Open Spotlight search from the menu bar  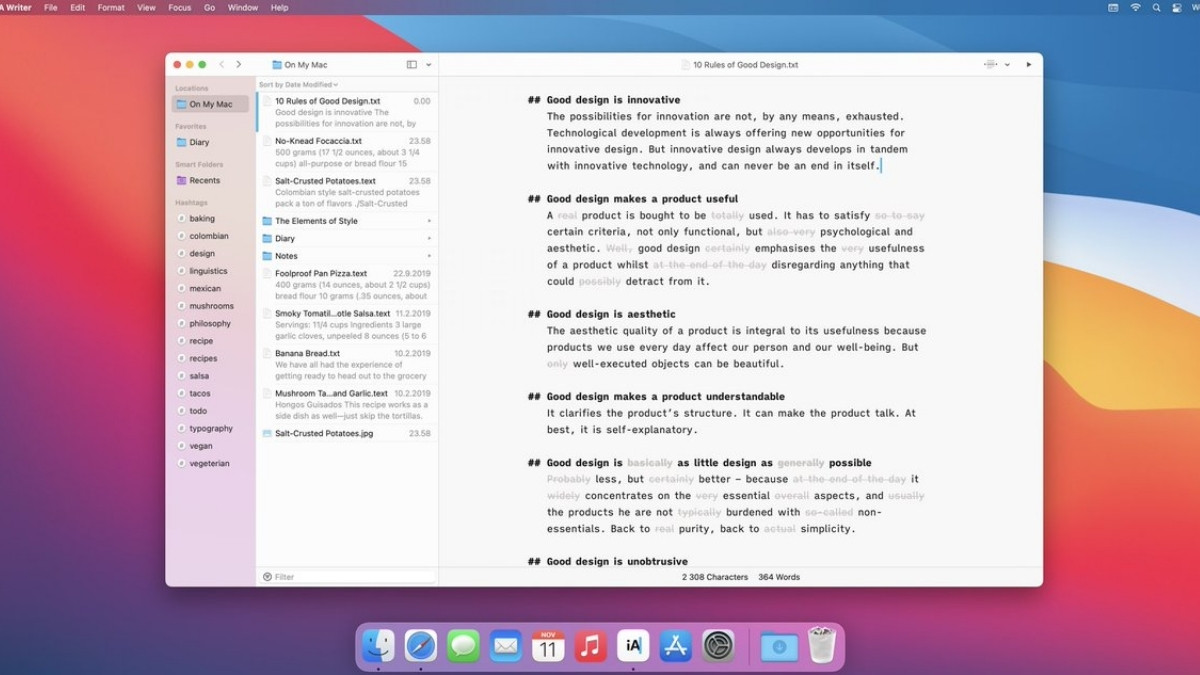coord(1156,7)
